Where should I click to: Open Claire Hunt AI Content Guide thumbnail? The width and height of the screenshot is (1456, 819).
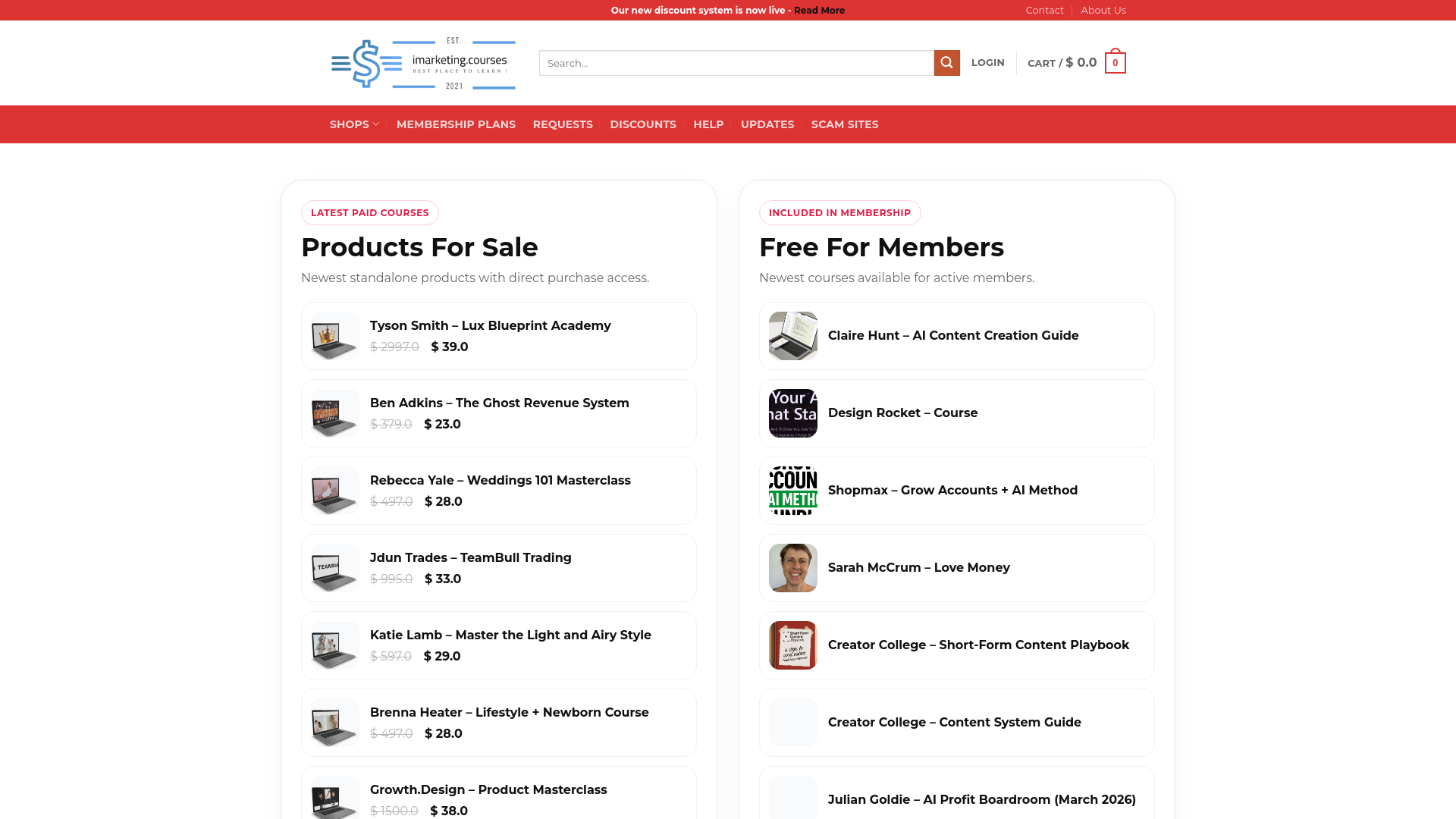pyautogui.click(x=793, y=336)
